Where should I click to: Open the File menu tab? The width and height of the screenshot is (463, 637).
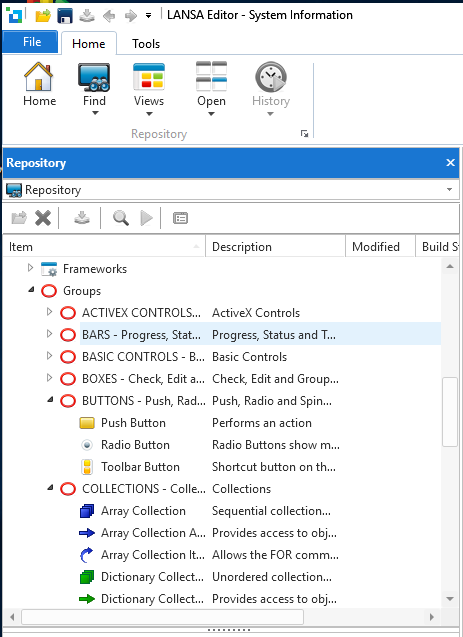coord(30,42)
